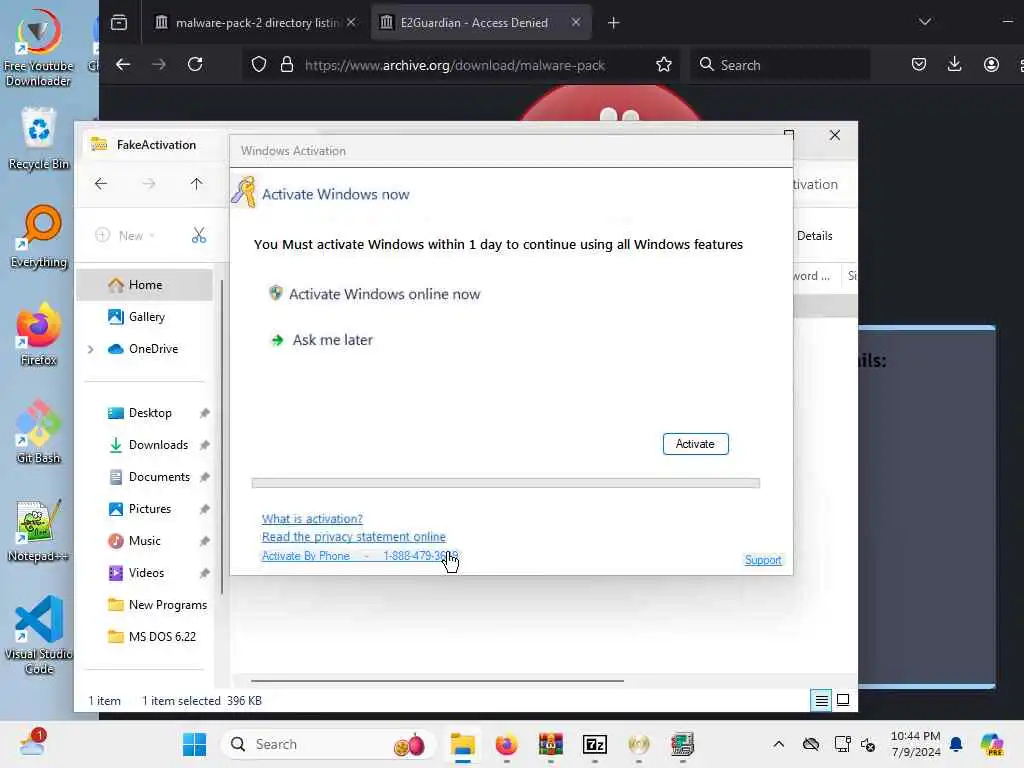1024x768 pixels.
Task: Open Firefox from the taskbar
Action: (x=506, y=744)
